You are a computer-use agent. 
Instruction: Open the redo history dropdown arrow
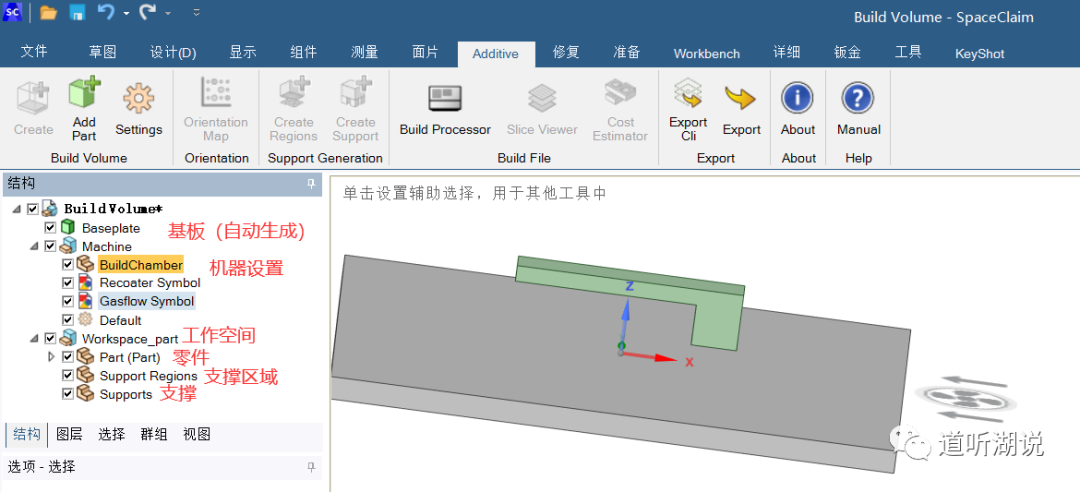coord(168,13)
